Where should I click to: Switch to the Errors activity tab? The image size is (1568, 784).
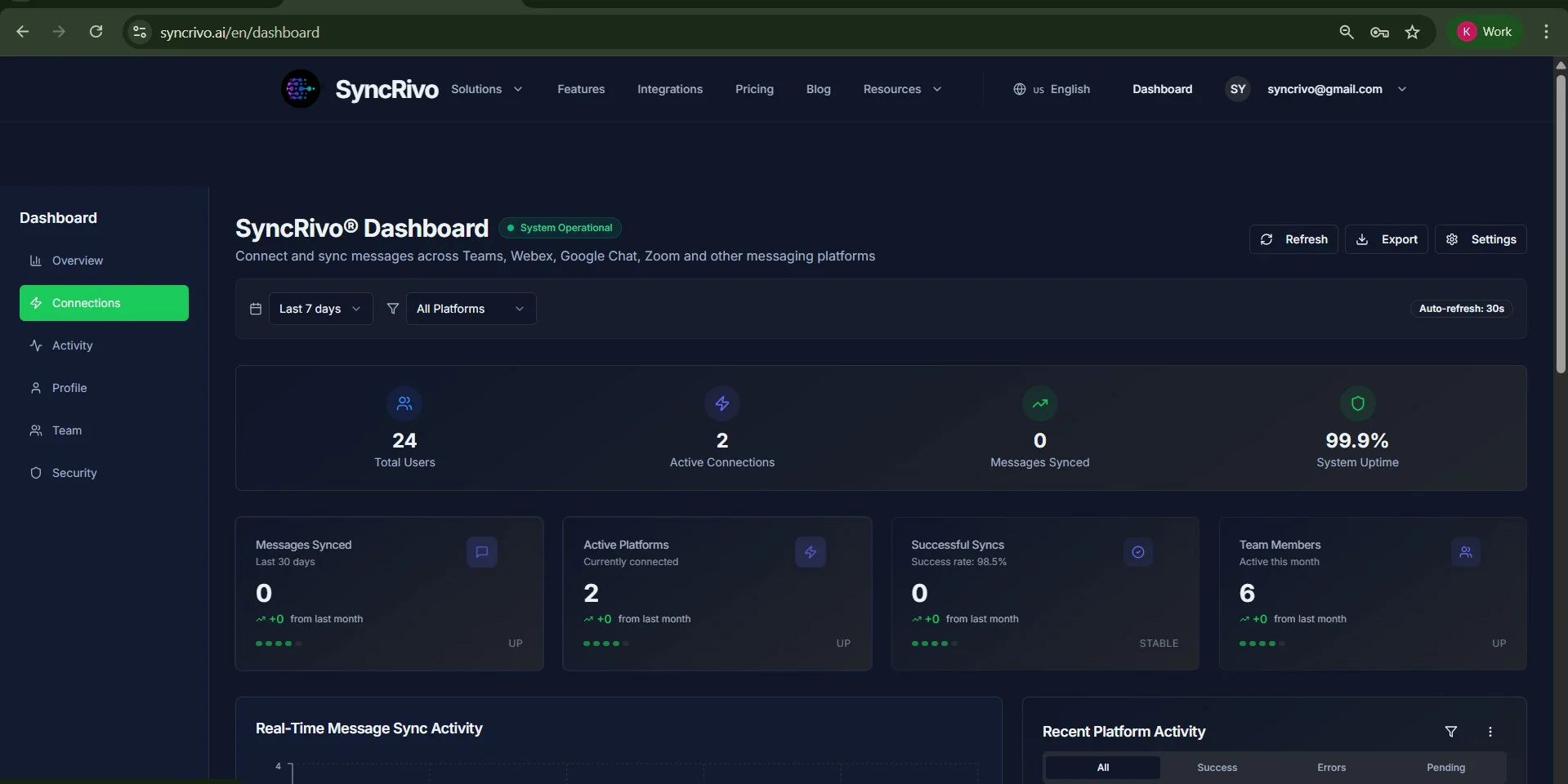tap(1331, 768)
